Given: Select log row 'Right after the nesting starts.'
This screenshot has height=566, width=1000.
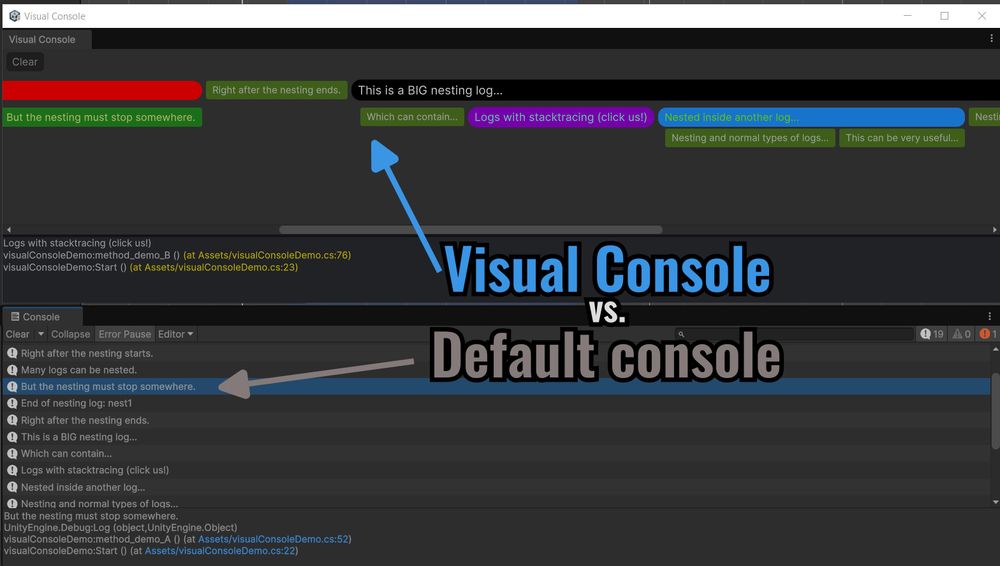Looking at the screenshot, I should pyautogui.click(x=496, y=353).
